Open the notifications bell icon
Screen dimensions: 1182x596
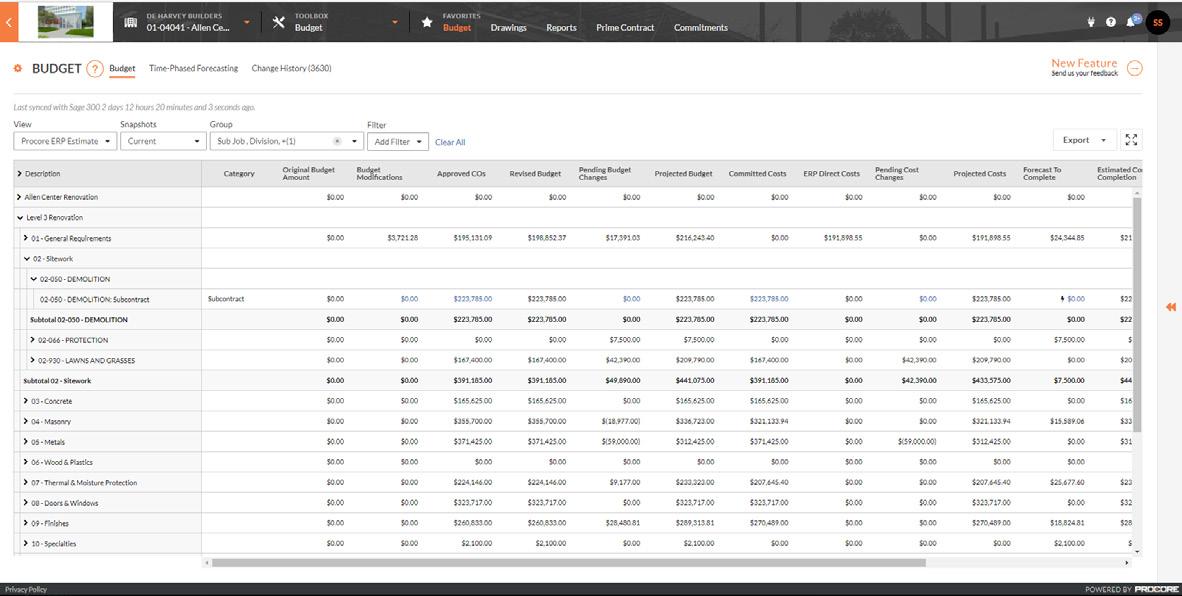[x=1131, y=22]
